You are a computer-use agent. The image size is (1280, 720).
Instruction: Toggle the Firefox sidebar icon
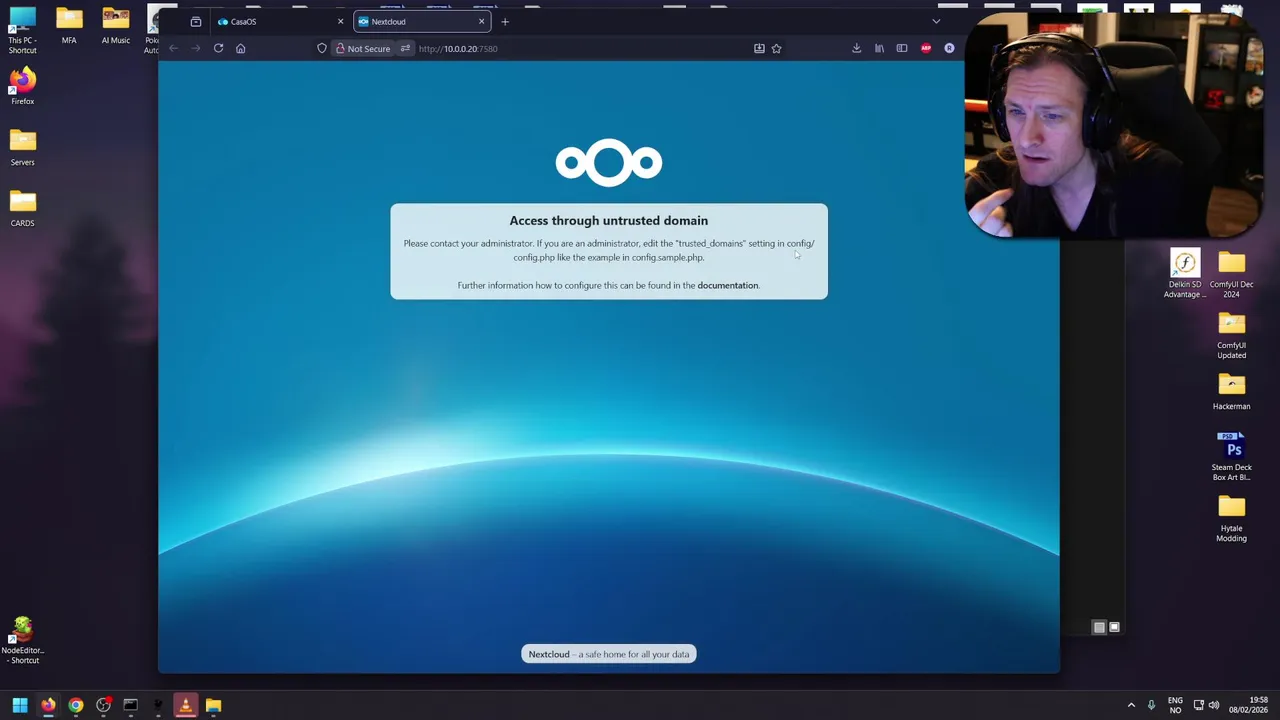coord(902,48)
